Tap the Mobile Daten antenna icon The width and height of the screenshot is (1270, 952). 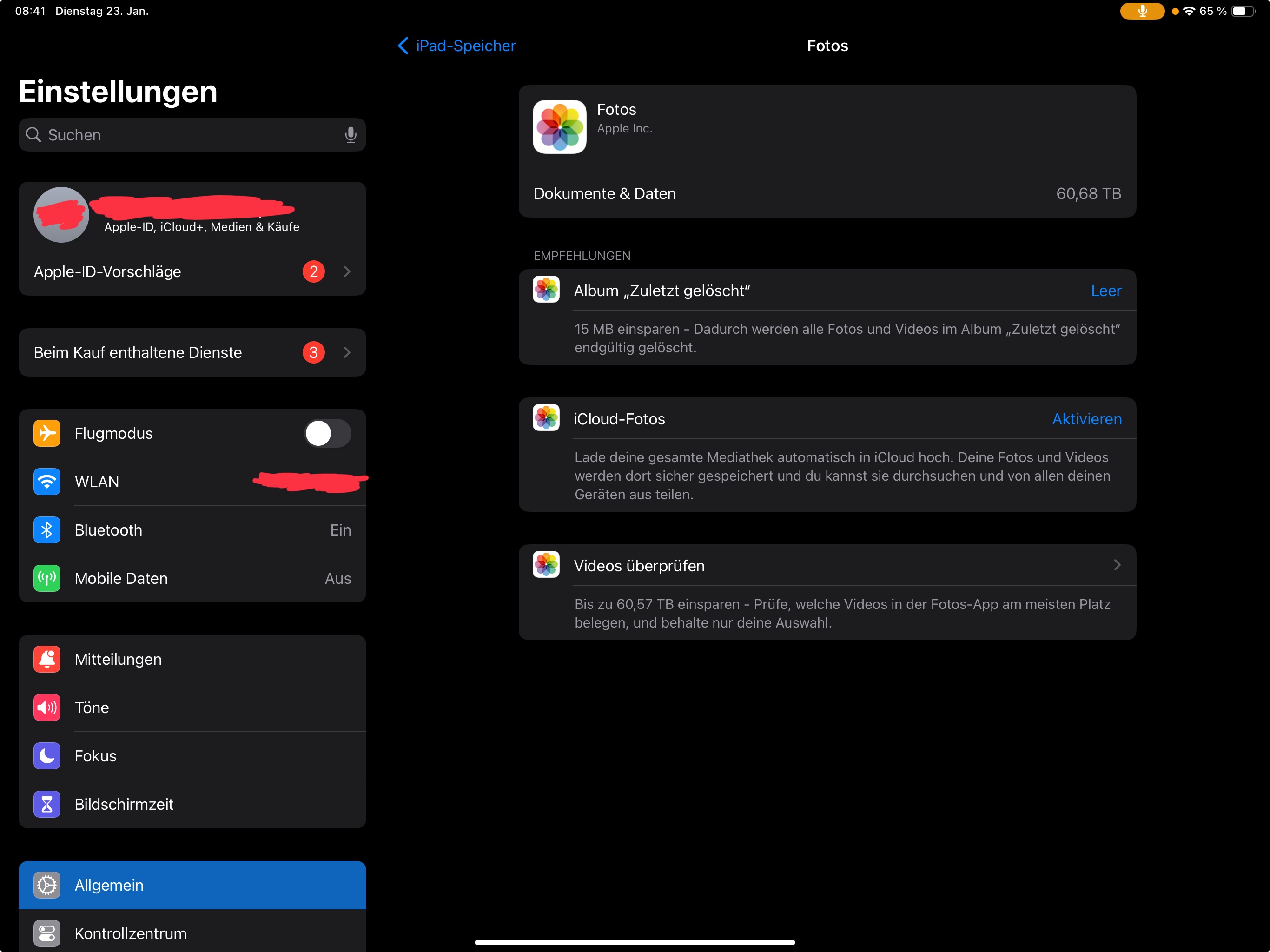46,578
